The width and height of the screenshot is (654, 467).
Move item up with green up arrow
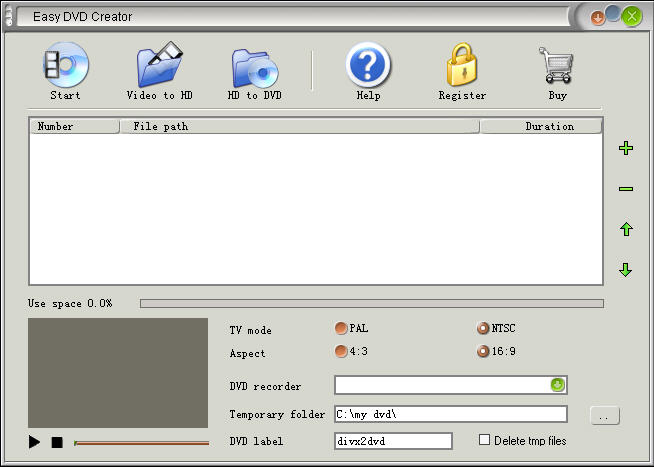(626, 229)
